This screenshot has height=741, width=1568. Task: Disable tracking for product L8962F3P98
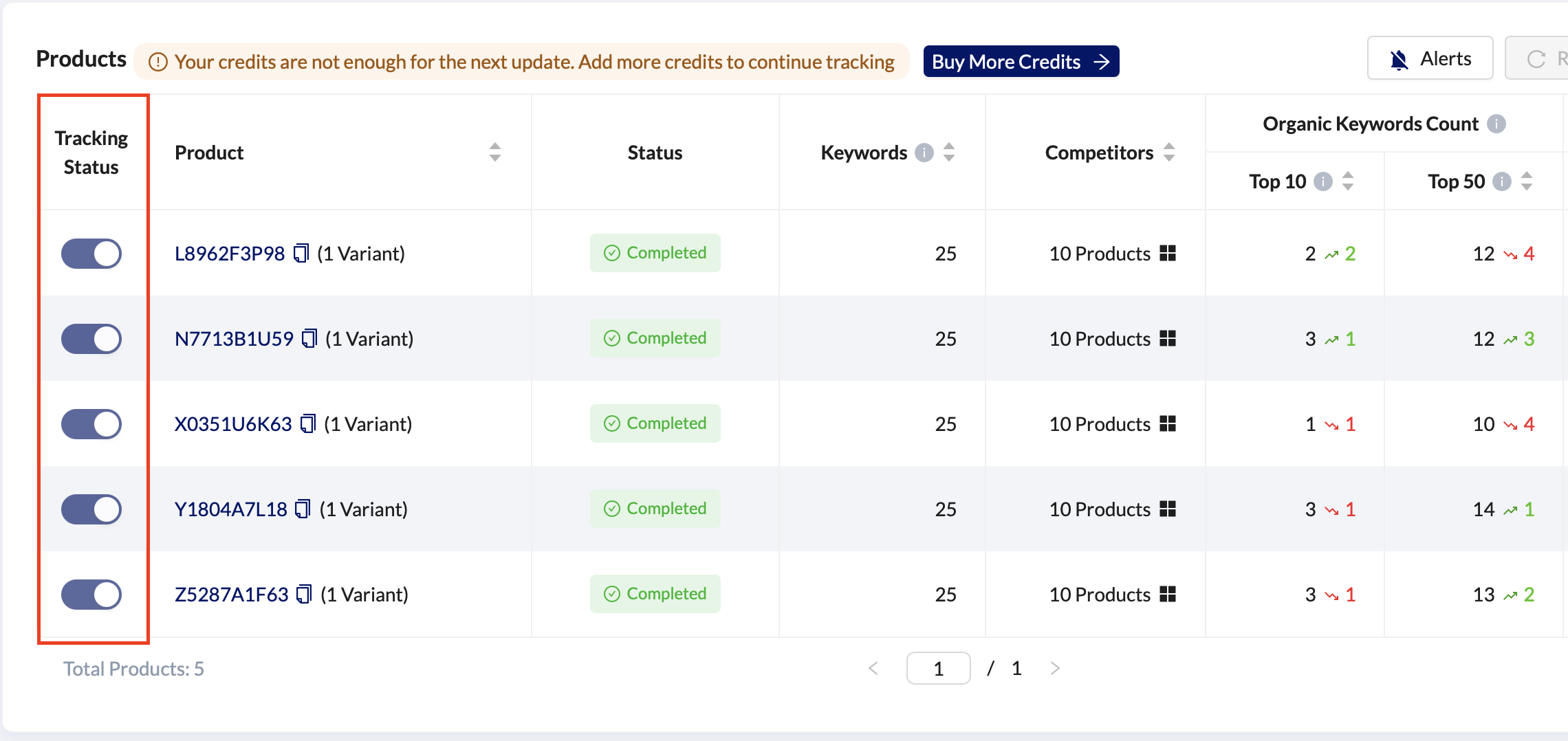pyautogui.click(x=91, y=254)
